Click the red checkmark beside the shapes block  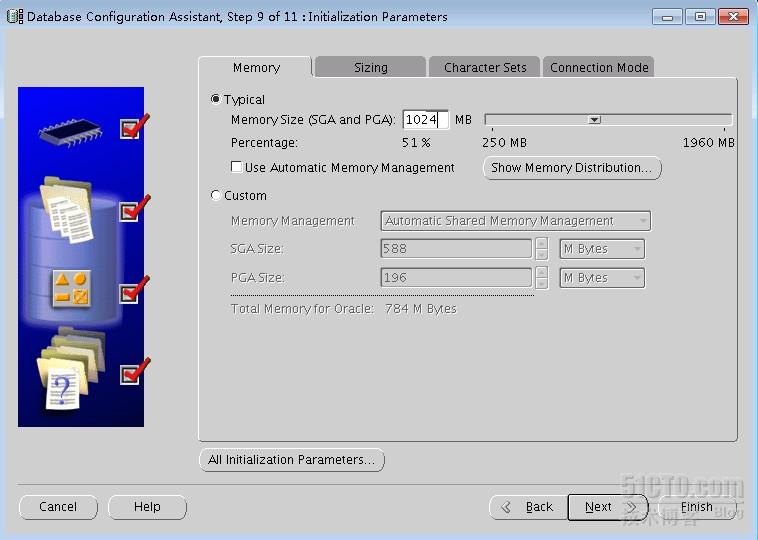pyautogui.click(x=134, y=289)
